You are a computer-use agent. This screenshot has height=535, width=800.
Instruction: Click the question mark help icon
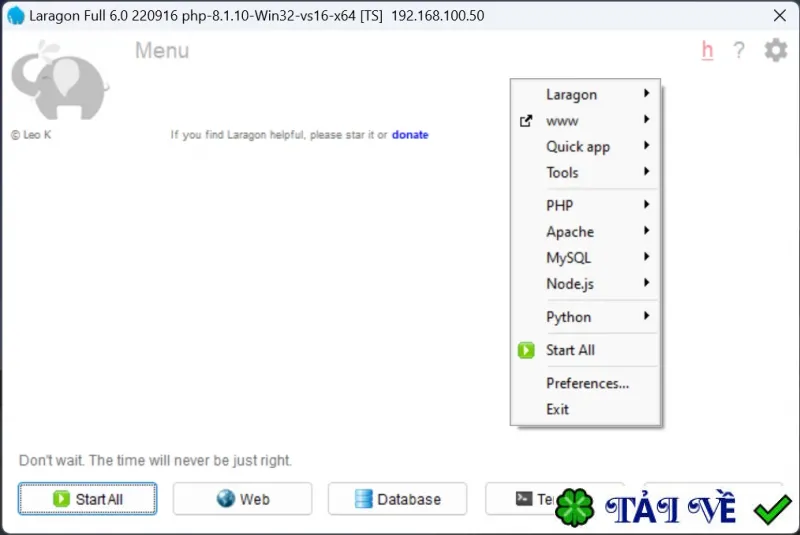click(x=738, y=50)
